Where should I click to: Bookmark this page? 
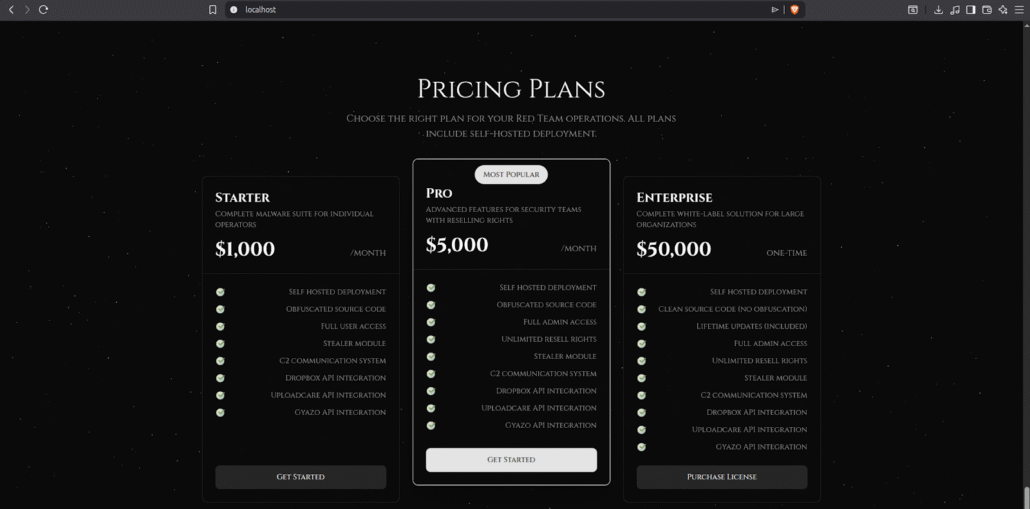click(212, 9)
